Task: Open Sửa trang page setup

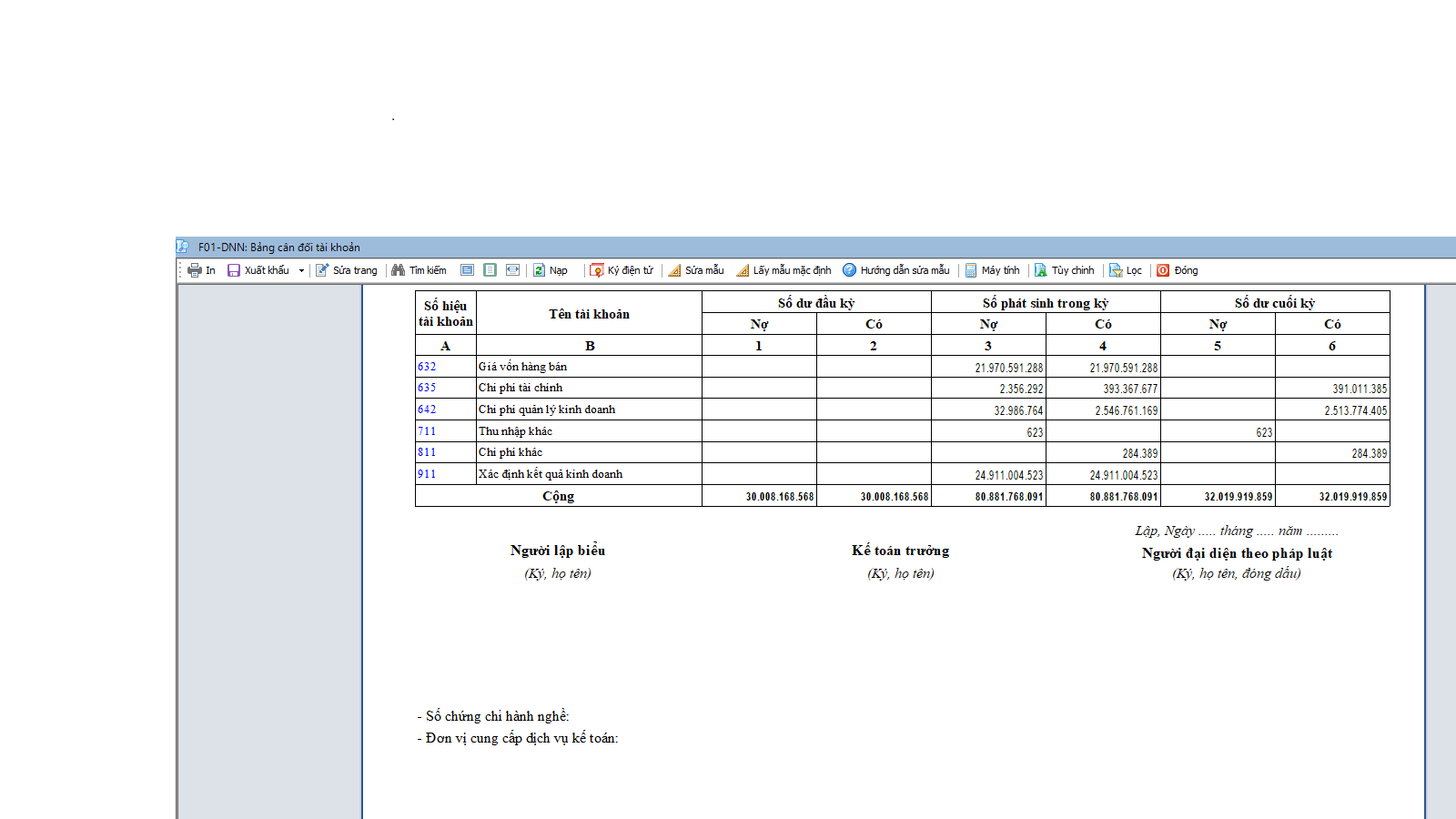Action: point(347,270)
